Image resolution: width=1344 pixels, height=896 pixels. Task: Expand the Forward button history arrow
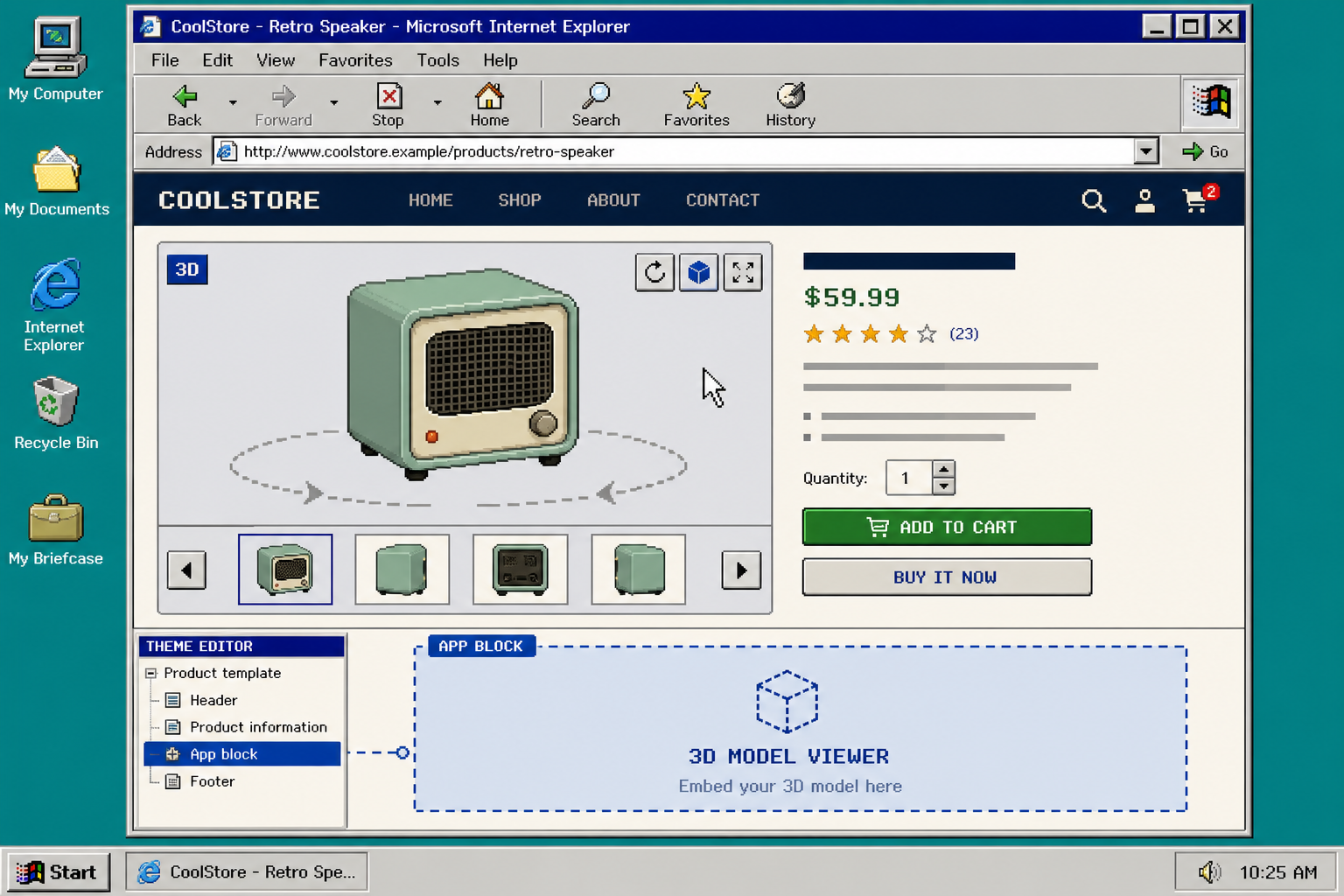[x=334, y=102]
